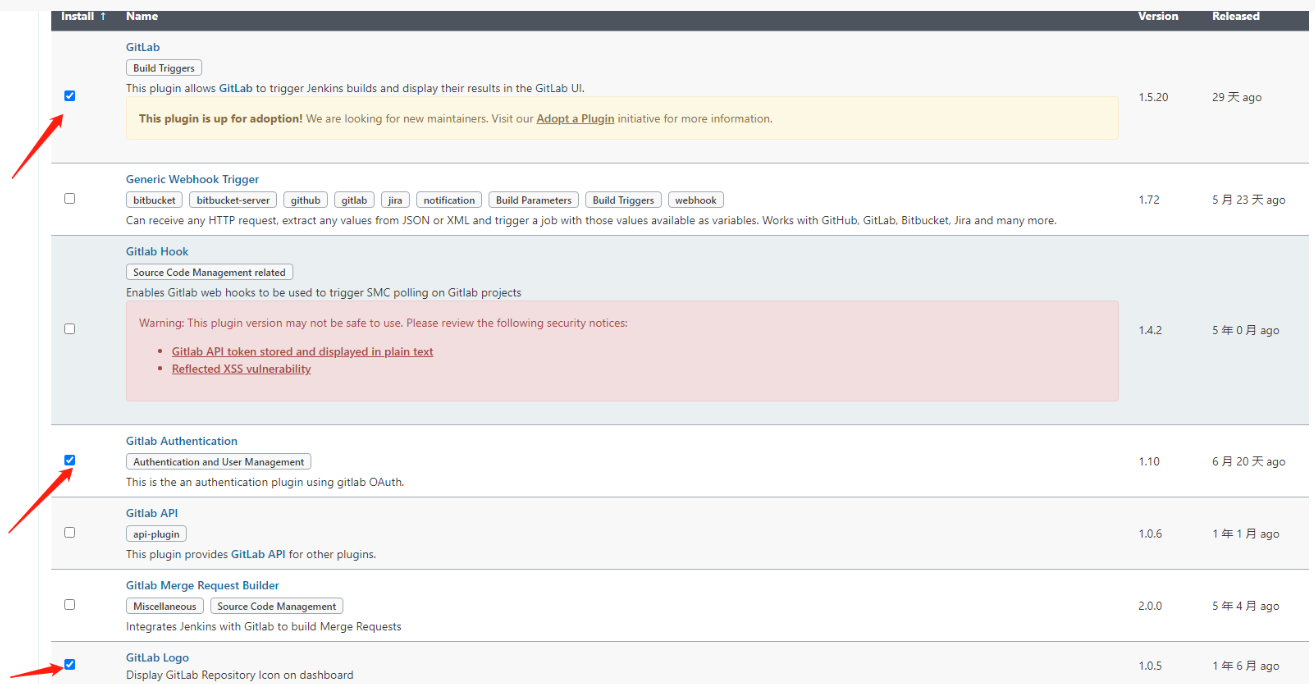This screenshot has width=1315, height=684.
Task: Click the github tag
Action: pyautogui.click(x=306, y=200)
